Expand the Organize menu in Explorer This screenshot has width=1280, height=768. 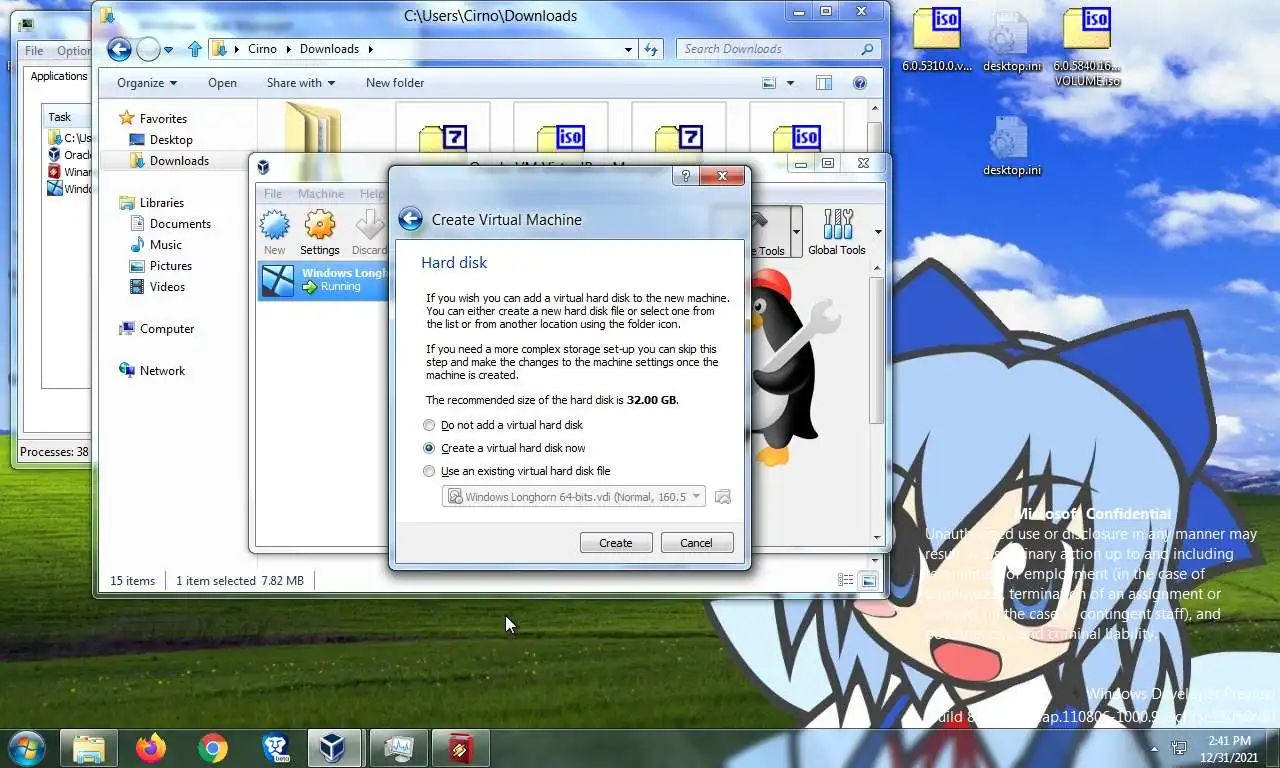point(146,83)
